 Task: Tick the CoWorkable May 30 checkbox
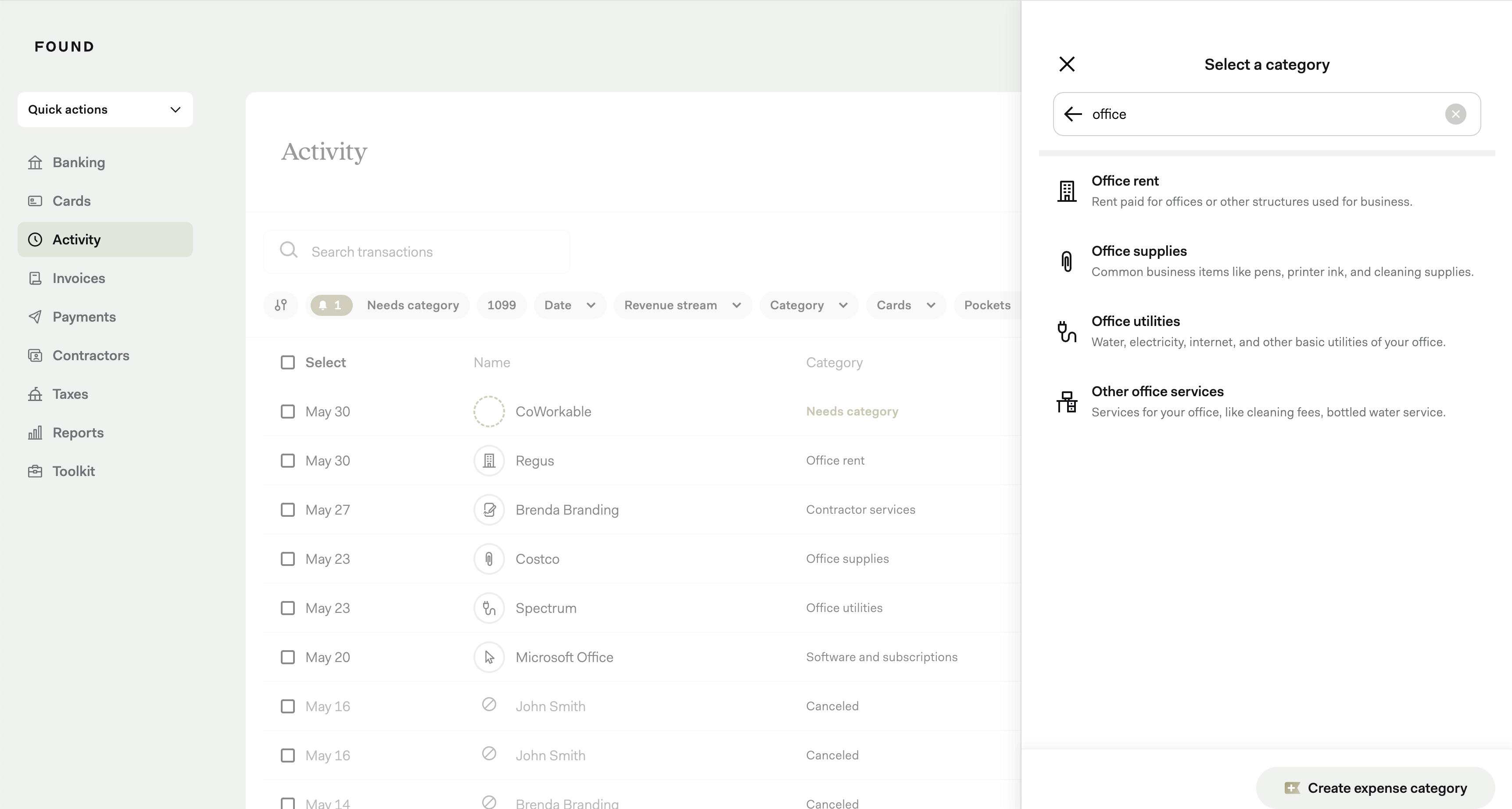click(x=287, y=412)
